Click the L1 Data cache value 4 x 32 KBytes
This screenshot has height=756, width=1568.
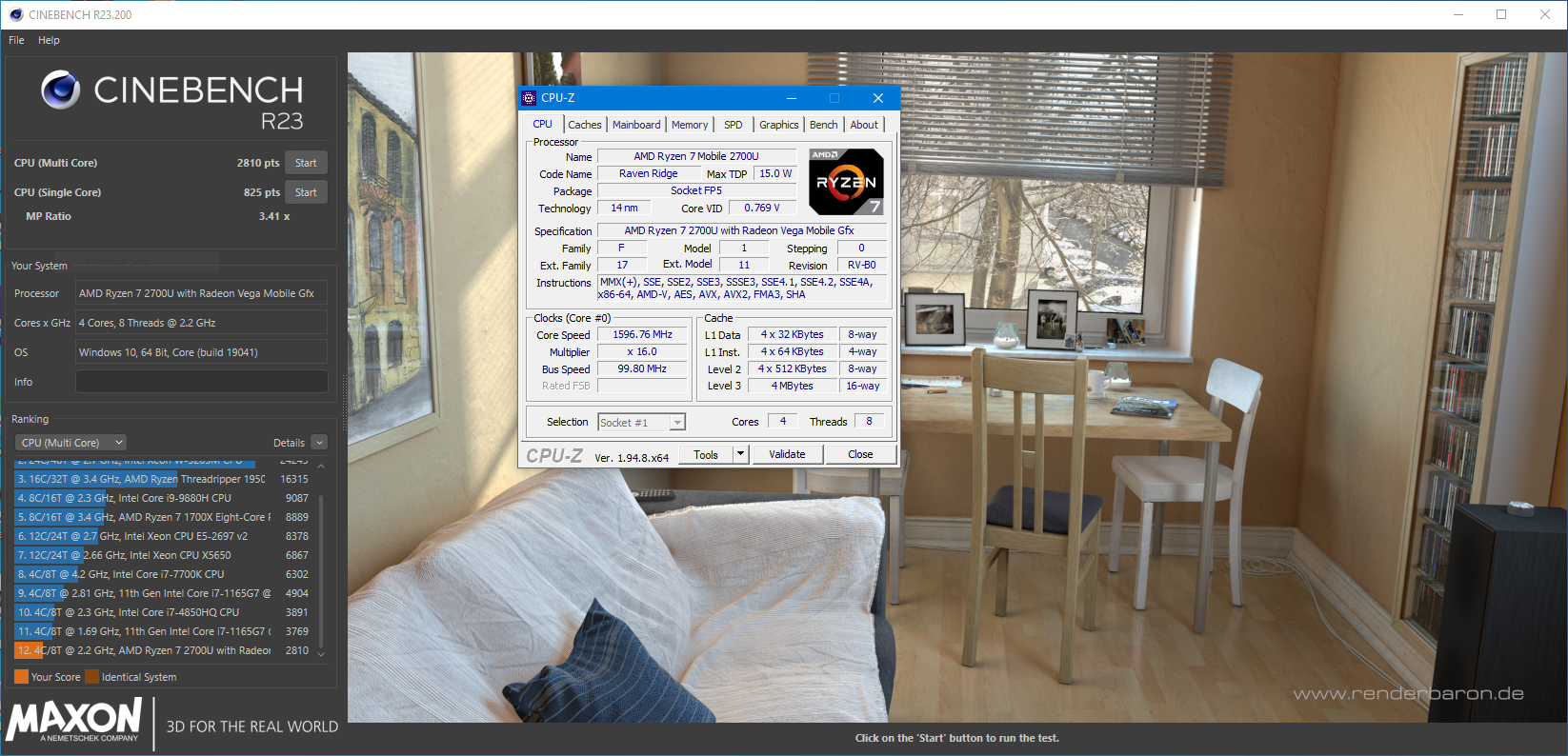tap(792, 334)
